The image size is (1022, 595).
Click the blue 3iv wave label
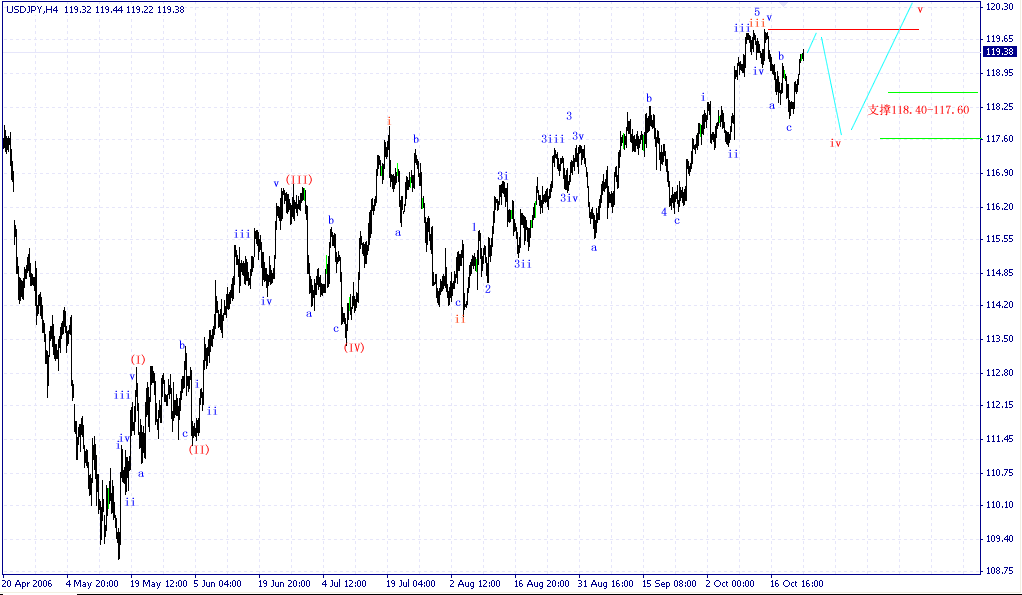(569, 198)
